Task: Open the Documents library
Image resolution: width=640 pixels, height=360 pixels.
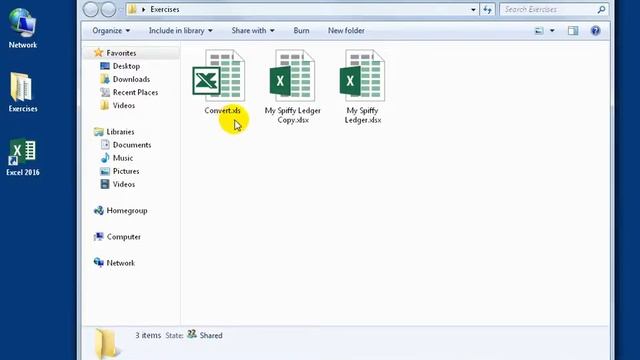Action: [x=132, y=145]
